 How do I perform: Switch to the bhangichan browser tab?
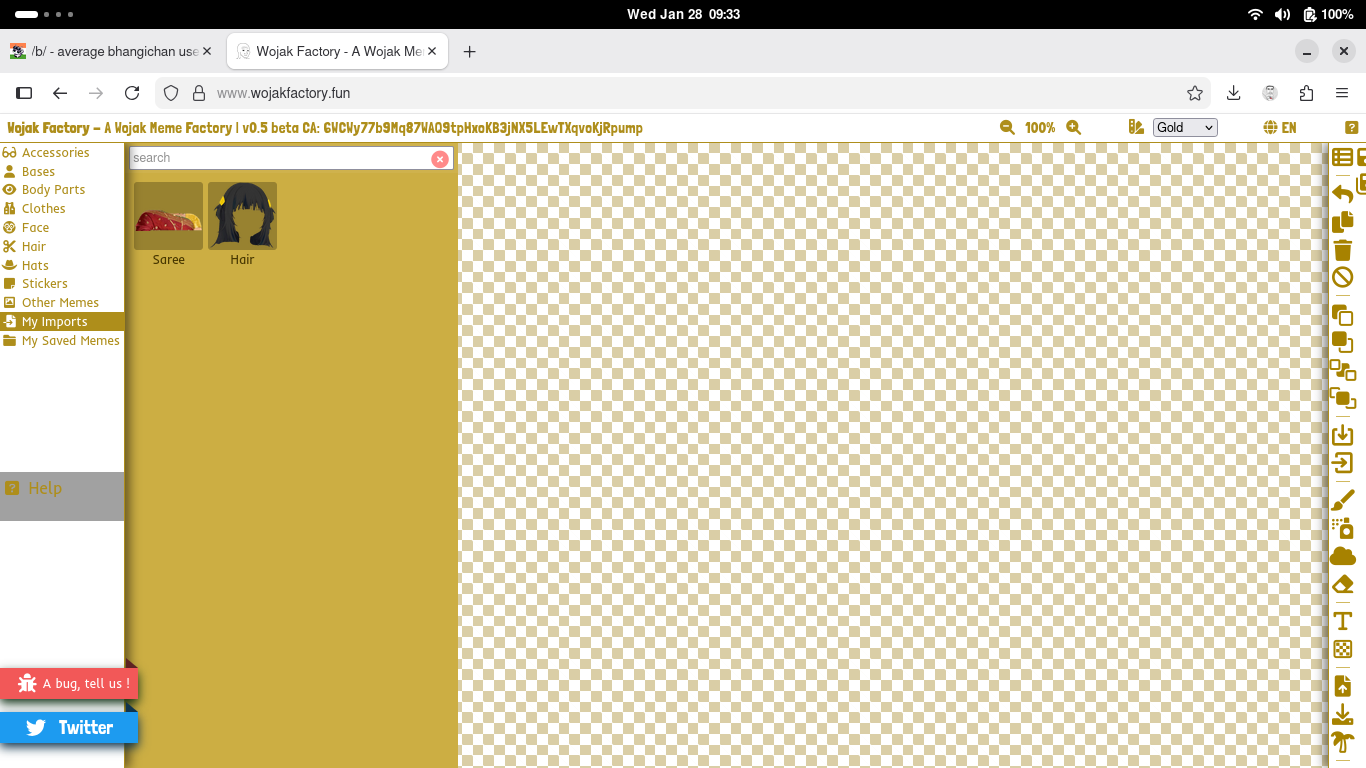point(112,51)
